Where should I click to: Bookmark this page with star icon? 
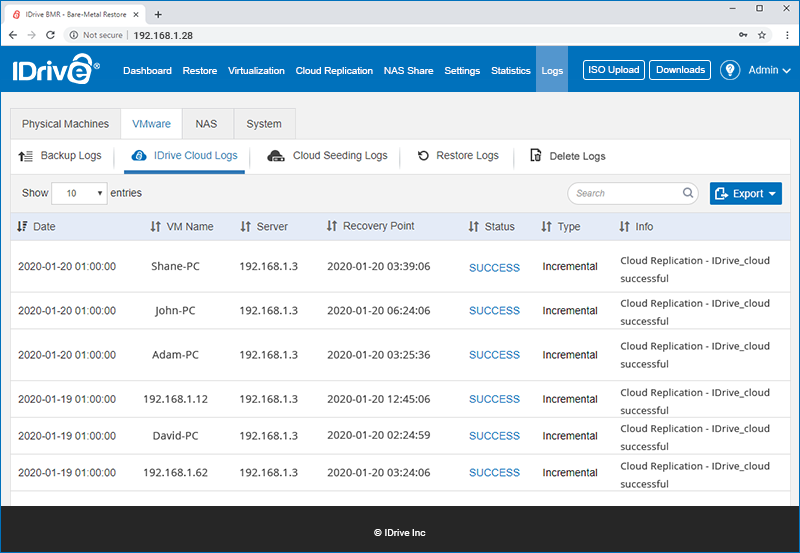762,35
